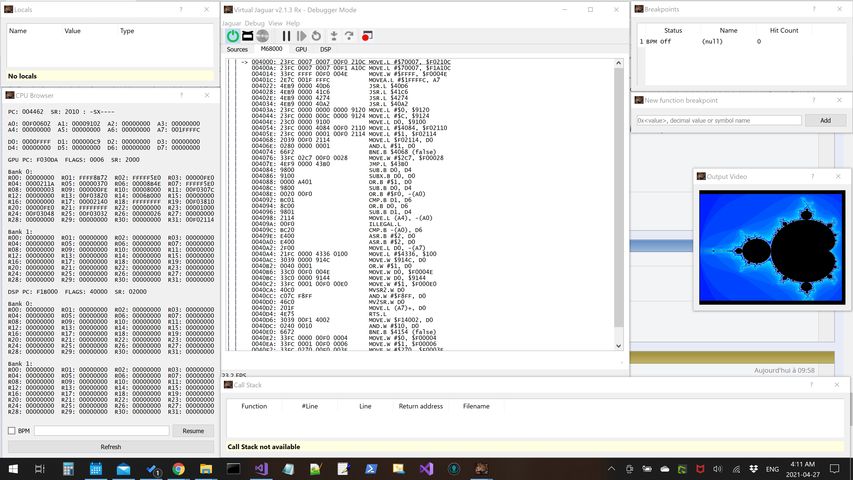Switch to the Sources tab
This screenshot has height=480, width=853.
237,49
